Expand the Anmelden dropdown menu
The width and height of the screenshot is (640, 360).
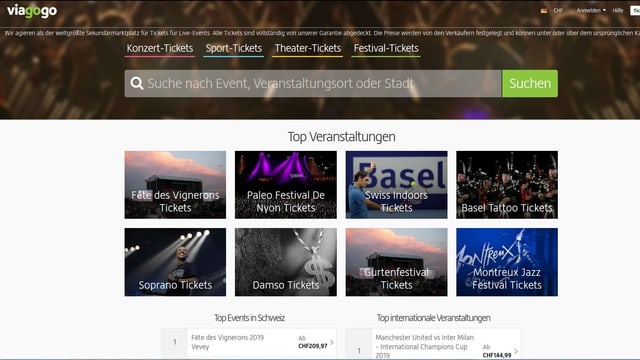591,11
